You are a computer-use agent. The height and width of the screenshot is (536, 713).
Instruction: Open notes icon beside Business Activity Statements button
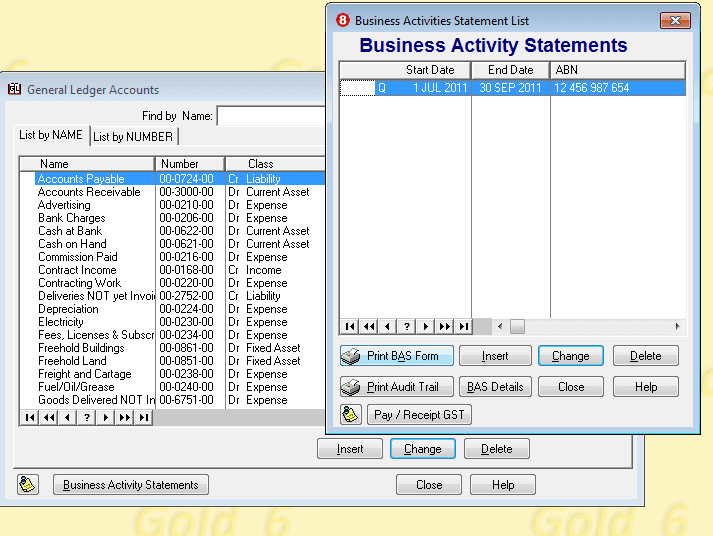28,485
